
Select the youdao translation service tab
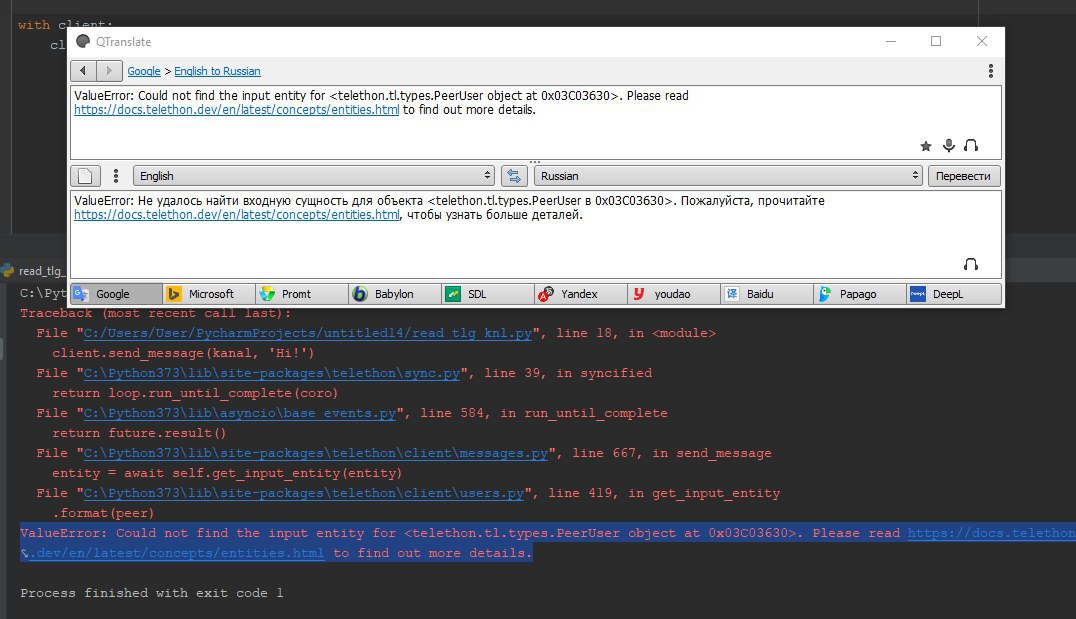click(x=674, y=294)
